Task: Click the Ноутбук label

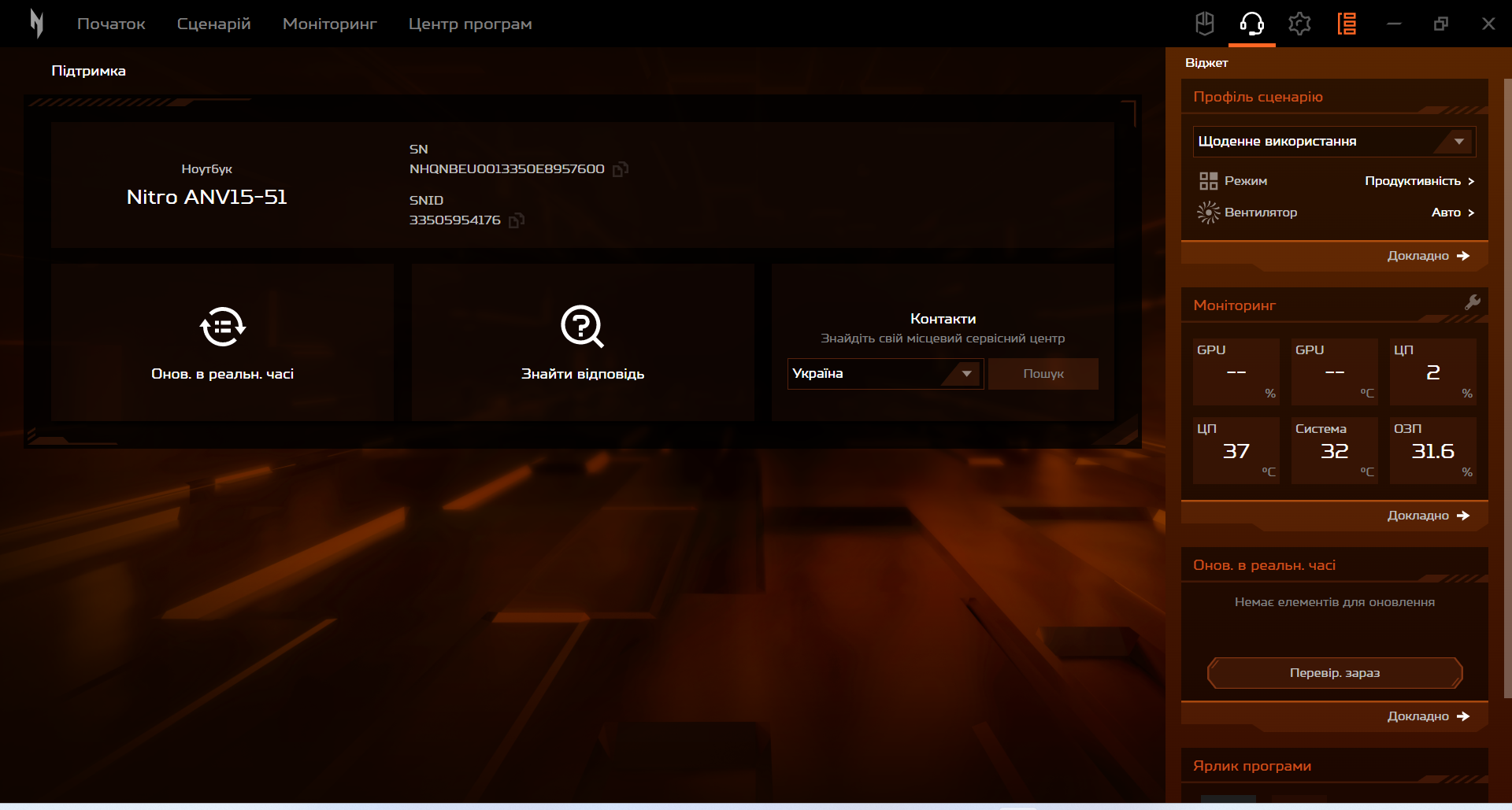Action: click(x=207, y=169)
